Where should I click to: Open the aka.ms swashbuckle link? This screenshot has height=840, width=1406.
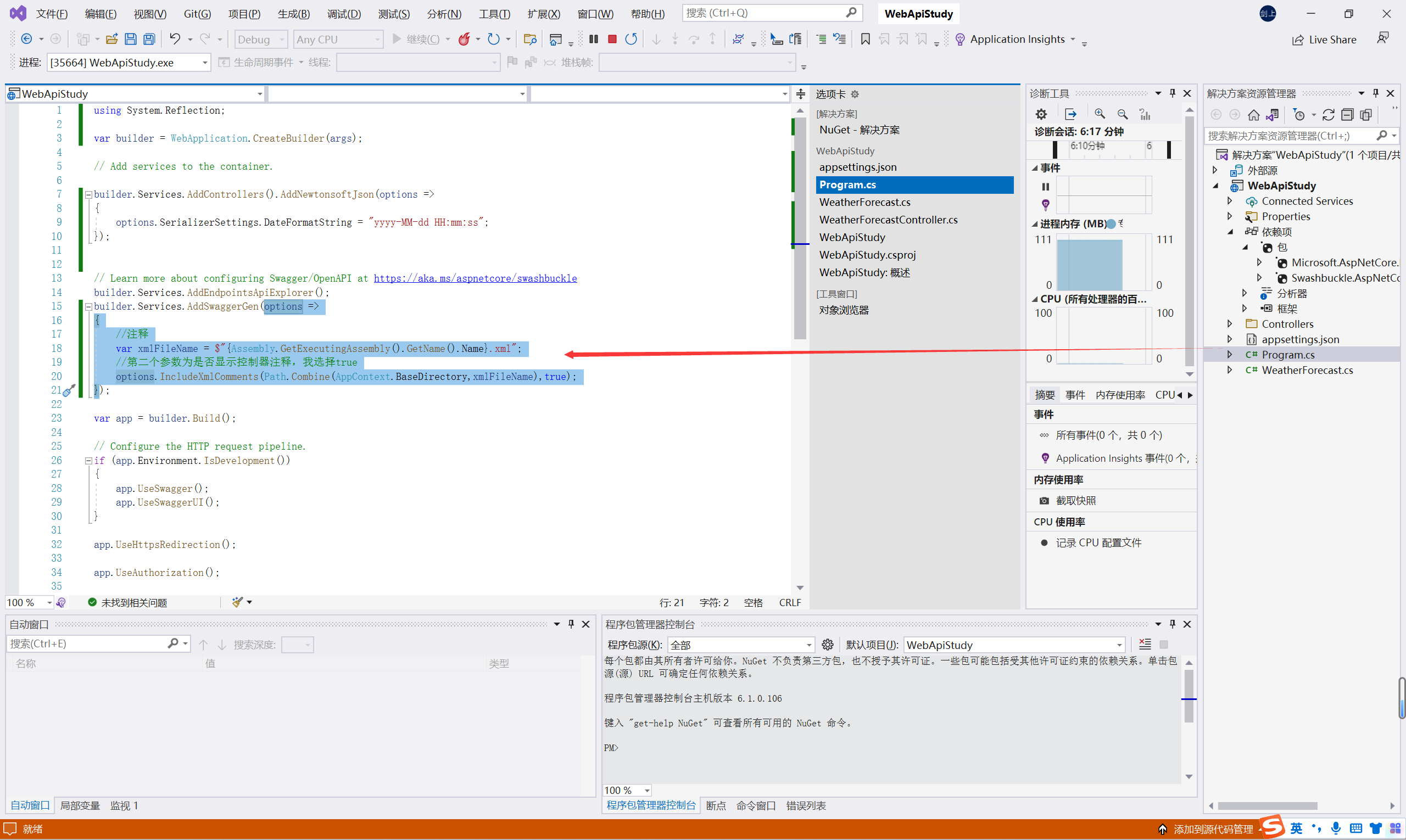475,278
